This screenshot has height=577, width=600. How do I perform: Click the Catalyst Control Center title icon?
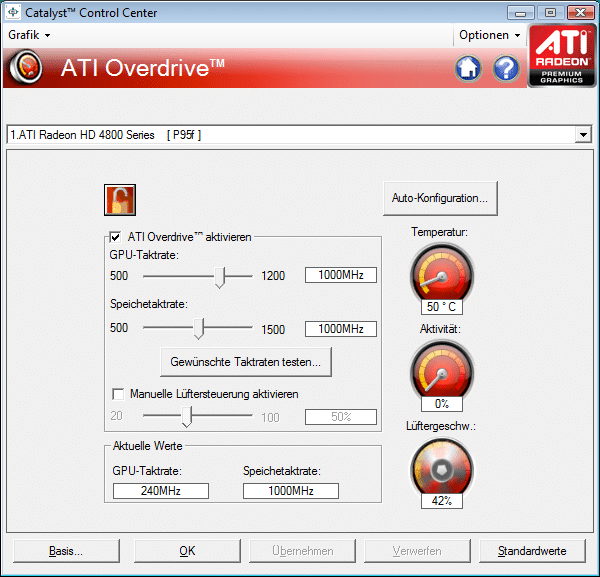(13, 12)
